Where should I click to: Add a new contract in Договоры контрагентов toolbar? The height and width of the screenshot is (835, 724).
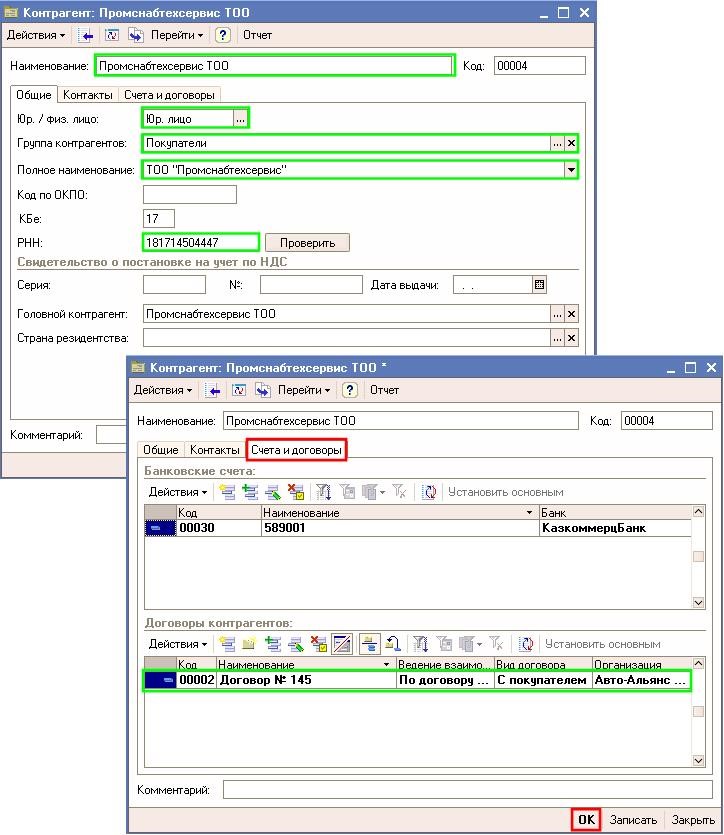click(227, 644)
